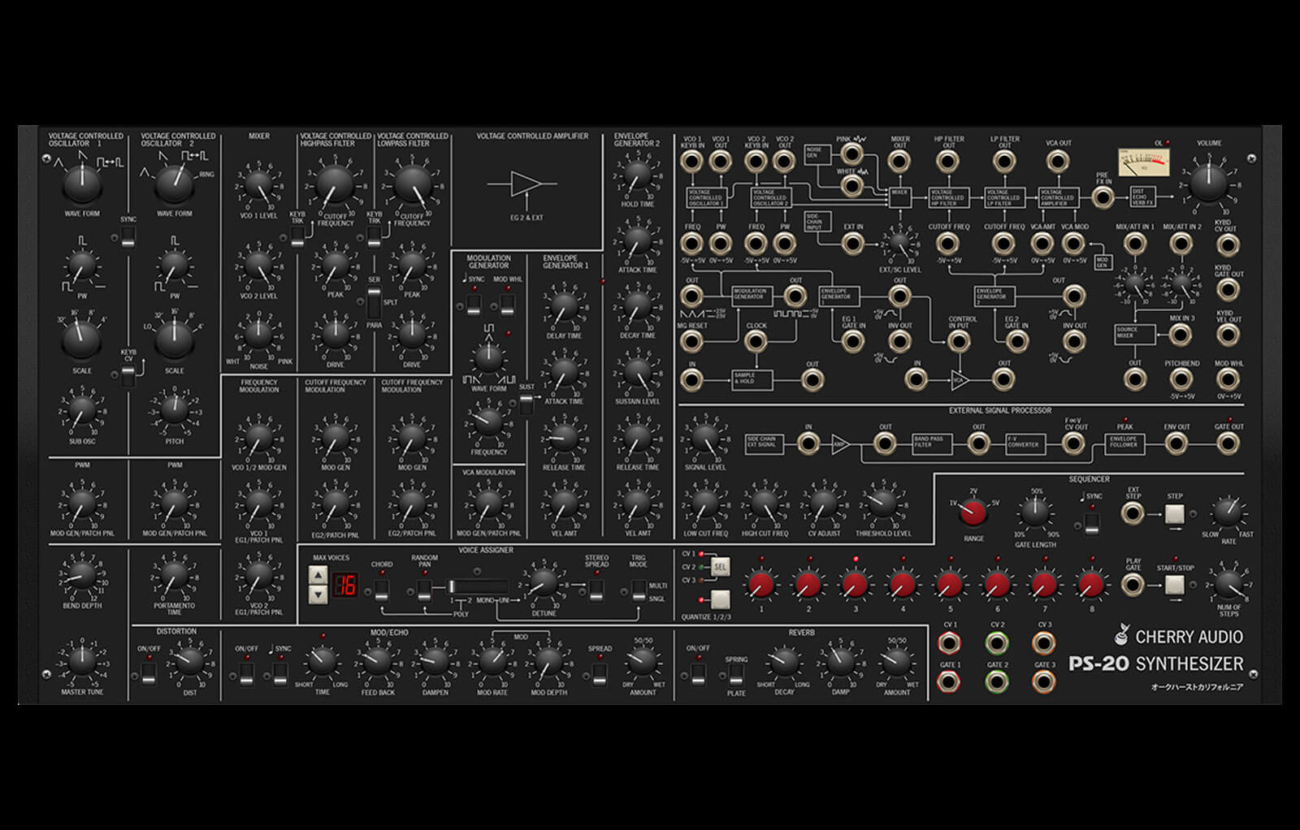The image size is (1300, 830).
Task: Turn on the REVERB on/off switch
Action: [x=697, y=672]
